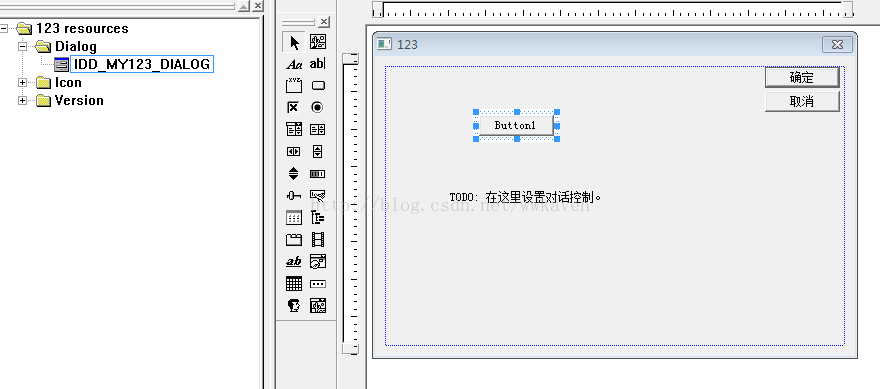Choose the List Control tool

[294, 218]
